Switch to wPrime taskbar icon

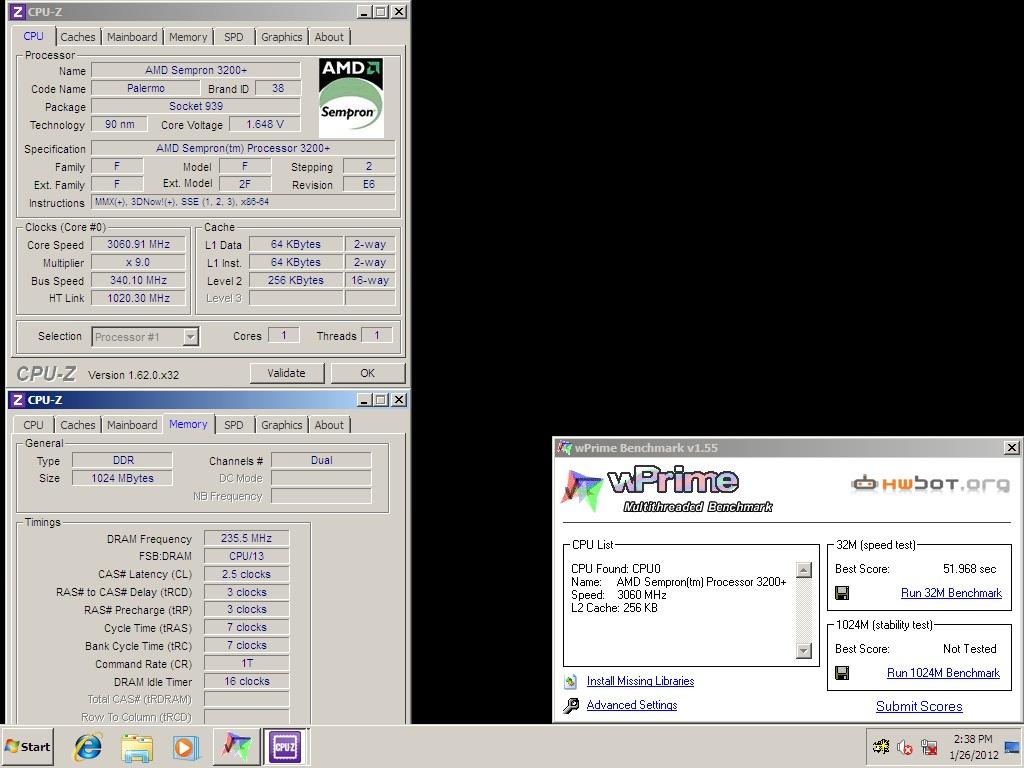(235, 746)
